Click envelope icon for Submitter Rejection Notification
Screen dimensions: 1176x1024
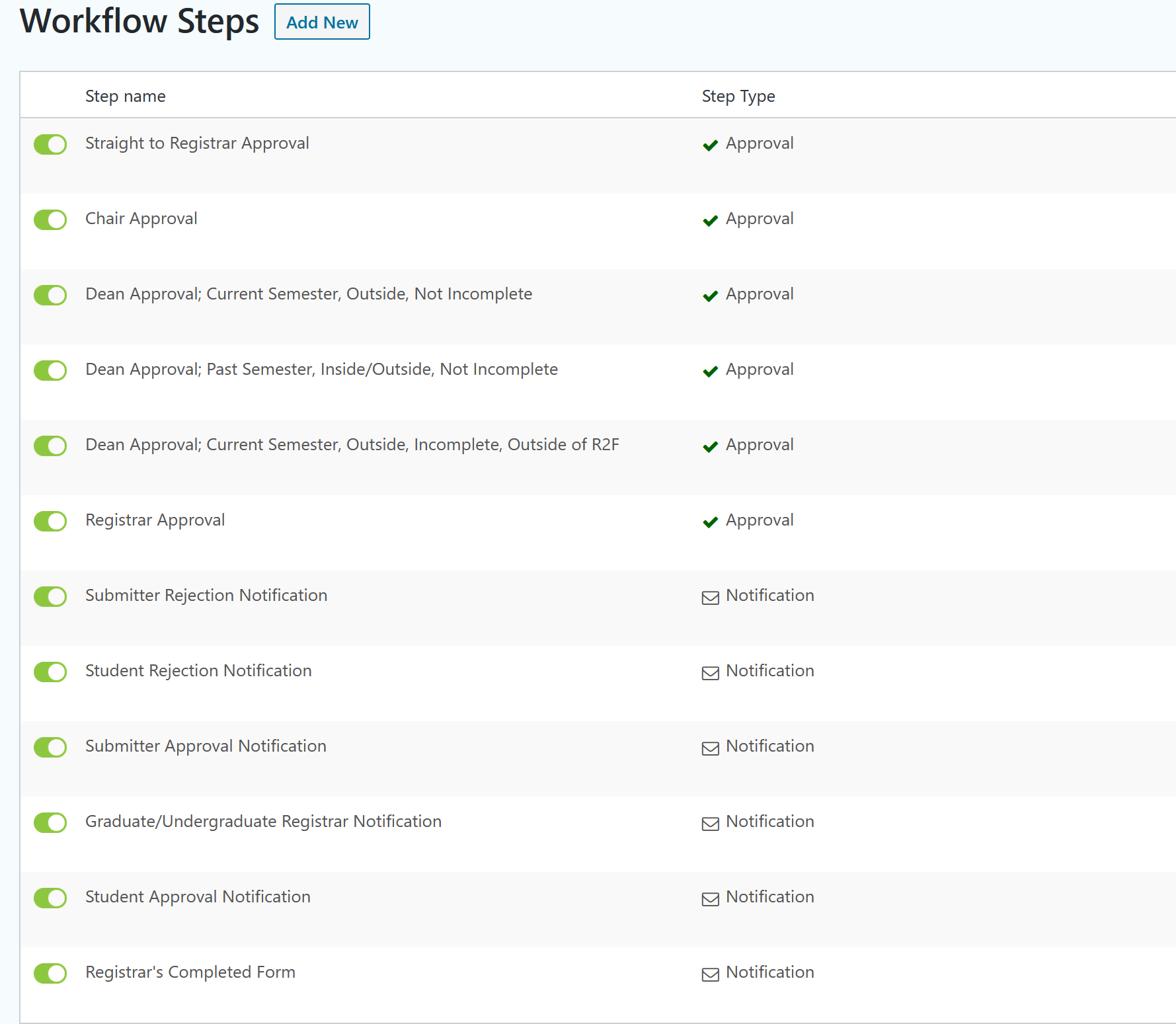click(711, 598)
